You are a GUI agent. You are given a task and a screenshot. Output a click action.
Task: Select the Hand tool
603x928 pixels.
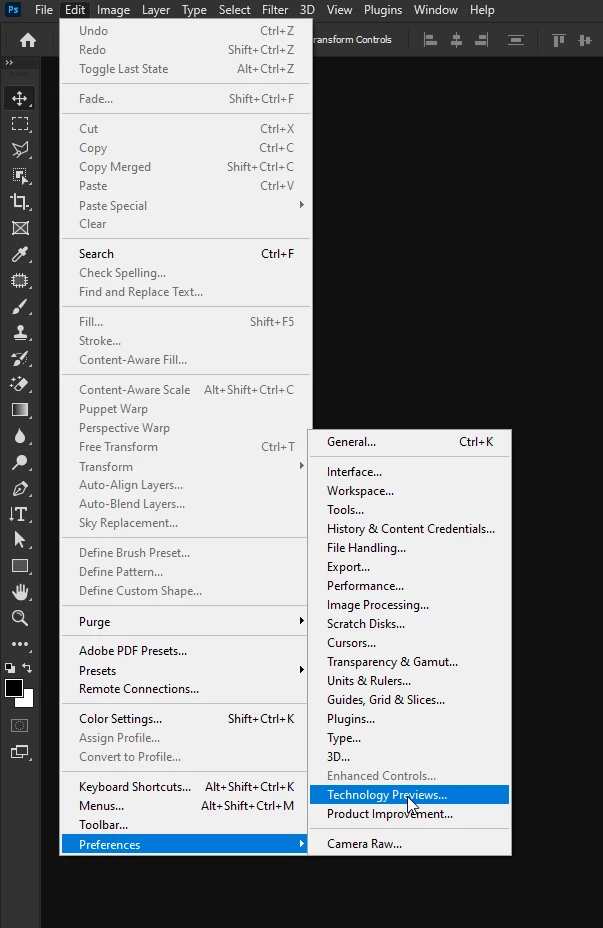coord(20,592)
